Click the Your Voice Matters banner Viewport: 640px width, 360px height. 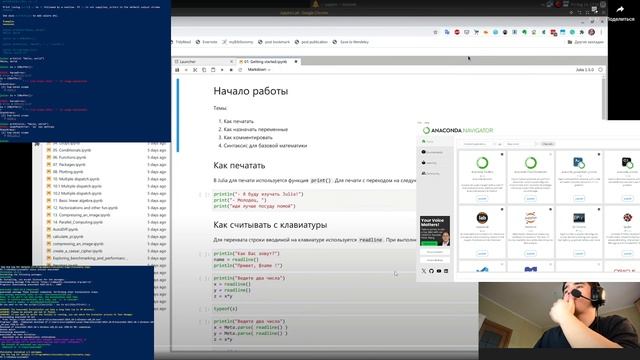pos(435,231)
